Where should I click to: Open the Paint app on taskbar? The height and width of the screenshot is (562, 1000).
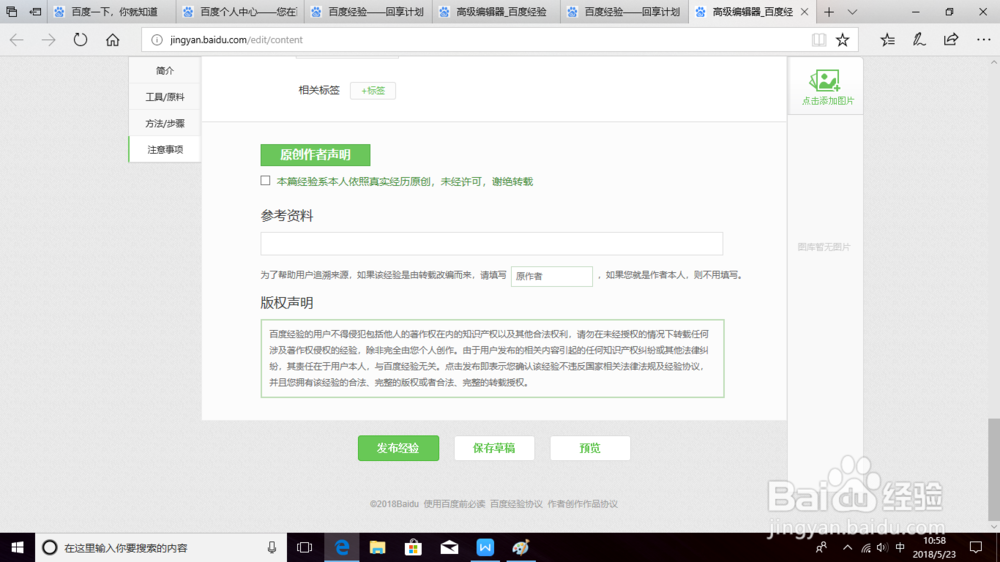click(521, 547)
